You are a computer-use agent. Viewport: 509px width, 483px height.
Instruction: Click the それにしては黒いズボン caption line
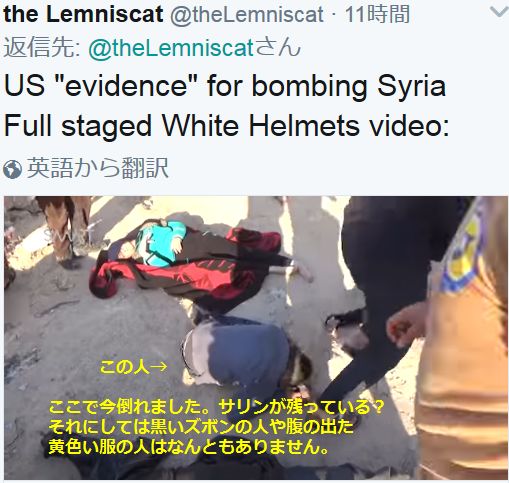201,427
